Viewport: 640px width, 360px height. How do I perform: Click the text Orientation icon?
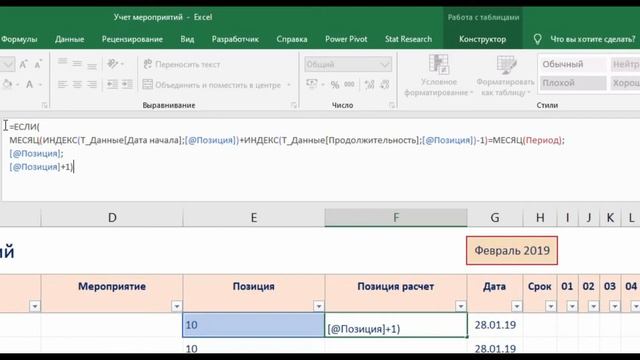pos(113,64)
